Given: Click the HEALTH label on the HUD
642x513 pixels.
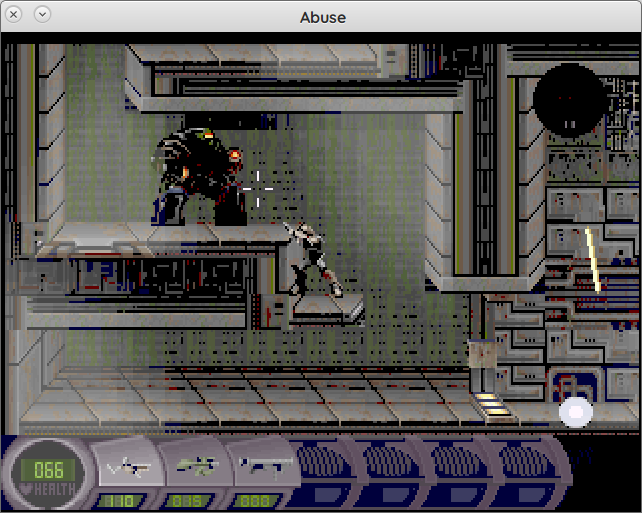Looking at the screenshot, I should click(x=55, y=489).
